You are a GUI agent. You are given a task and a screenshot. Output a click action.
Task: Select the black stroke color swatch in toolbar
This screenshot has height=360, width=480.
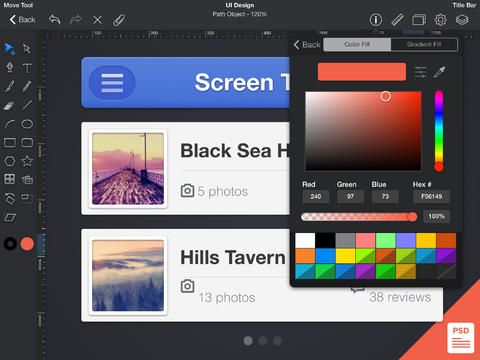[x=10, y=244]
